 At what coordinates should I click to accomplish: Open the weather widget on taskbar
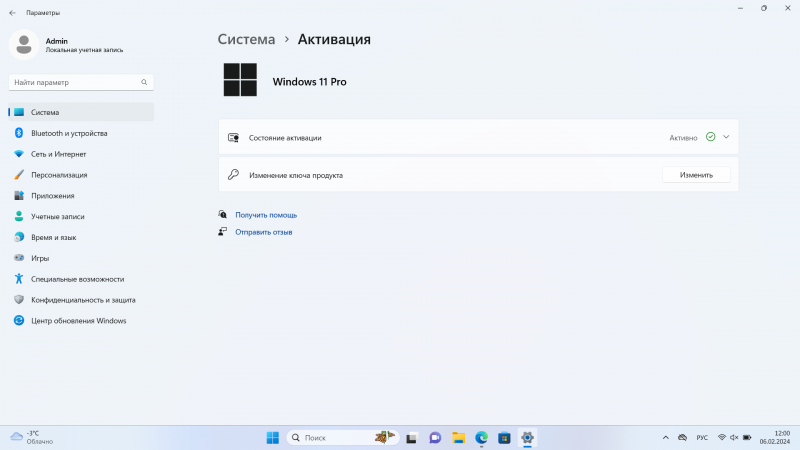(32, 437)
